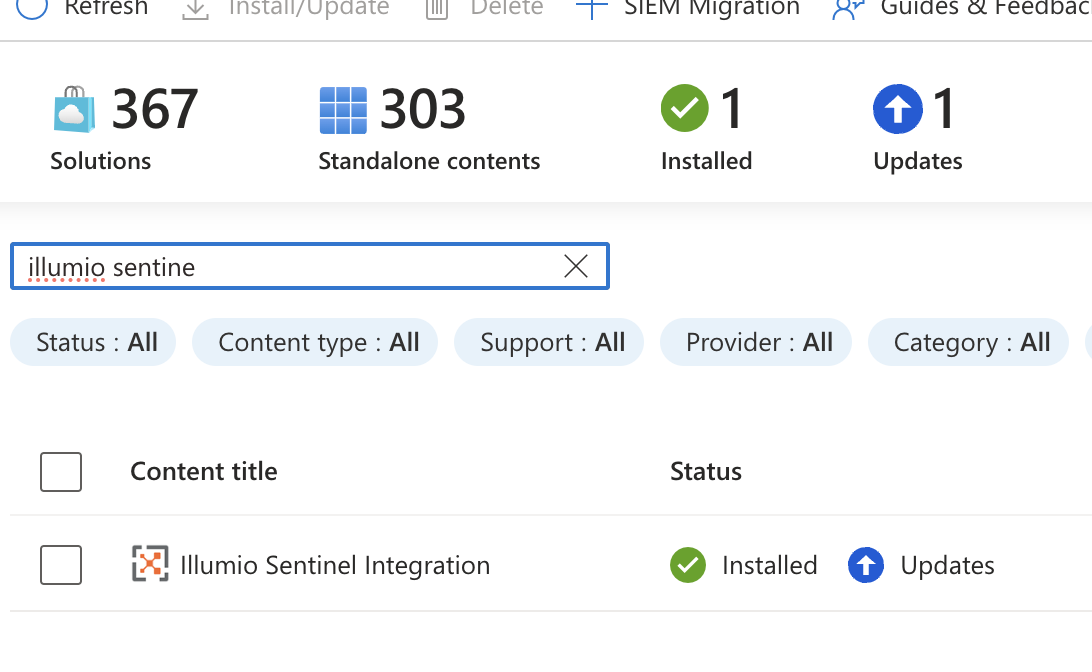
Task: Click the 303 Standalone contents count
Action: (x=423, y=109)
